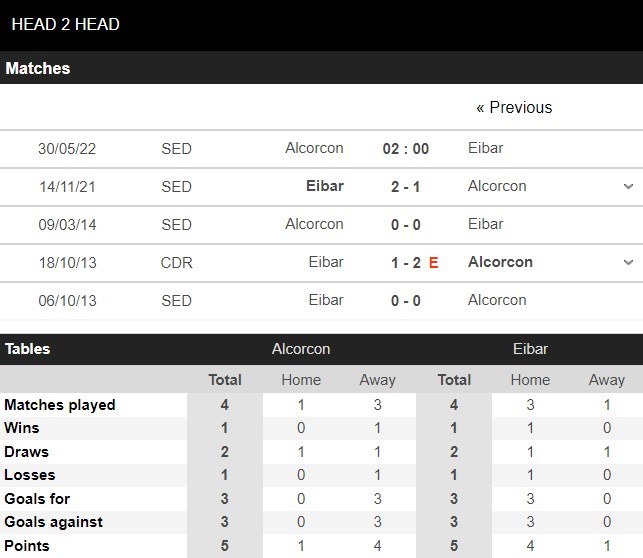
Task: Select the 09/03/14 match 0 - 0 score
Action: [405, 224]
